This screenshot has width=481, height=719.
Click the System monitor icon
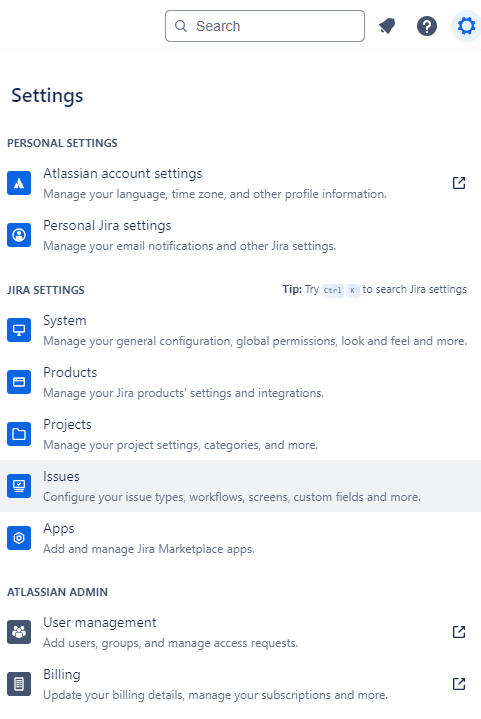19,330
